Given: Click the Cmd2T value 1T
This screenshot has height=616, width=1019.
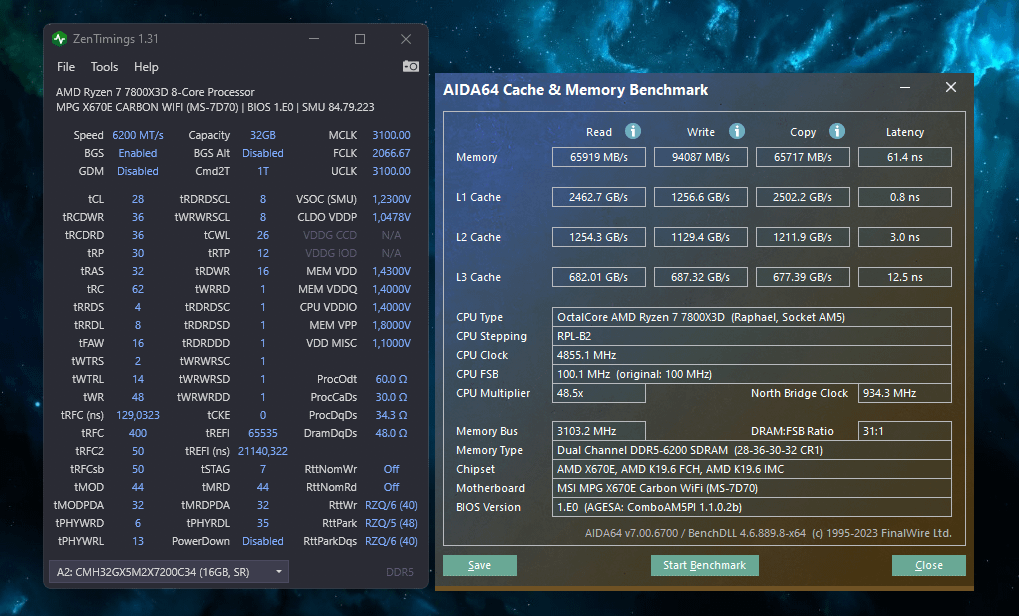Looking at the screenshot, I should point(263,172).
